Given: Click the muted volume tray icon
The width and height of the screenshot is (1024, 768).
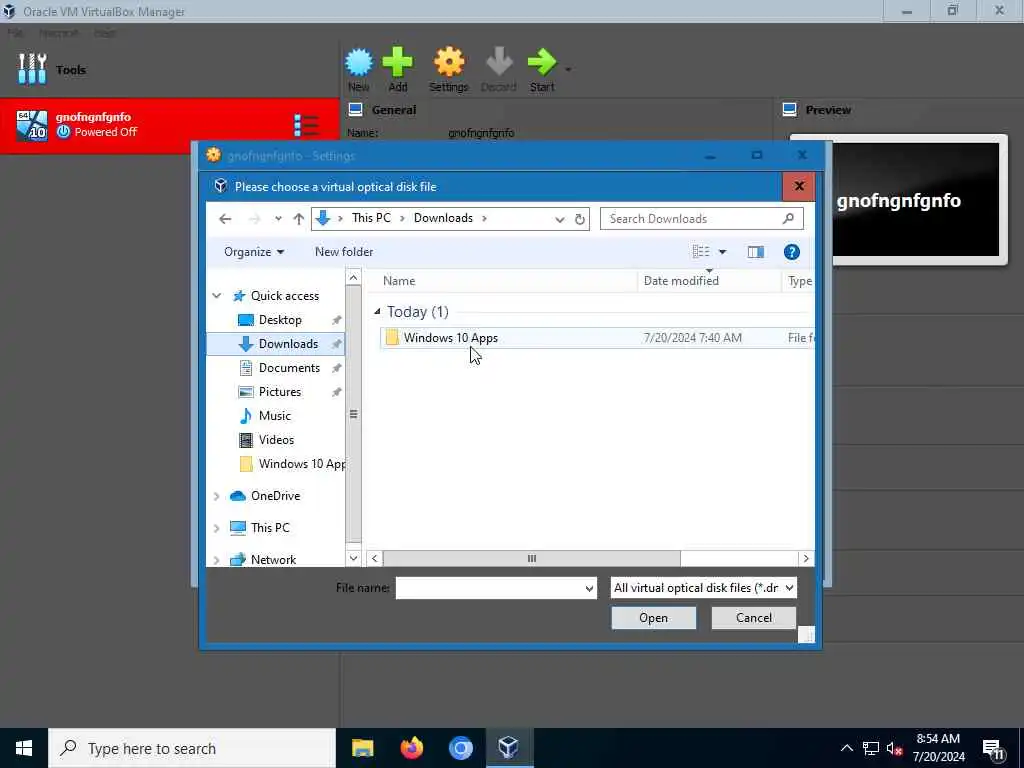Looking at the screenshot, I should [894, 748].
